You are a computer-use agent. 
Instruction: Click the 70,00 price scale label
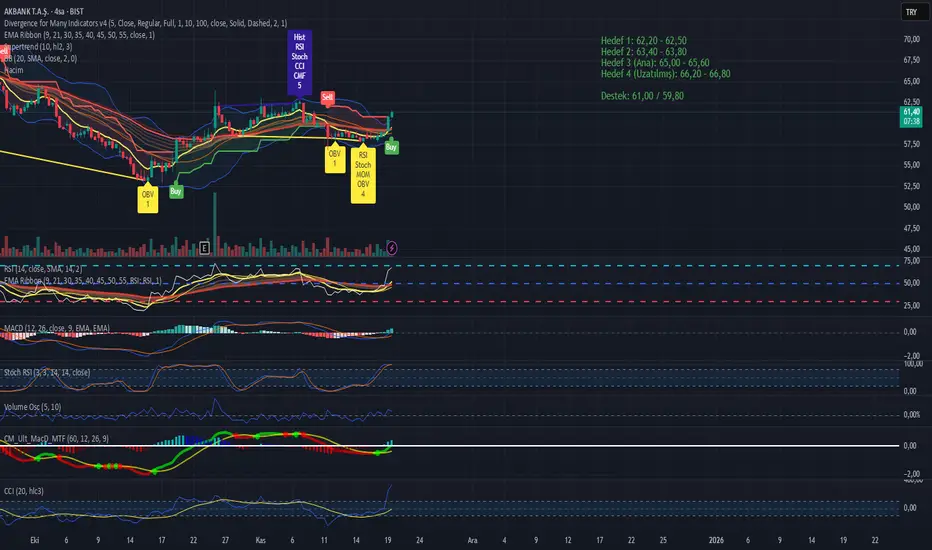tap(912, 39)
